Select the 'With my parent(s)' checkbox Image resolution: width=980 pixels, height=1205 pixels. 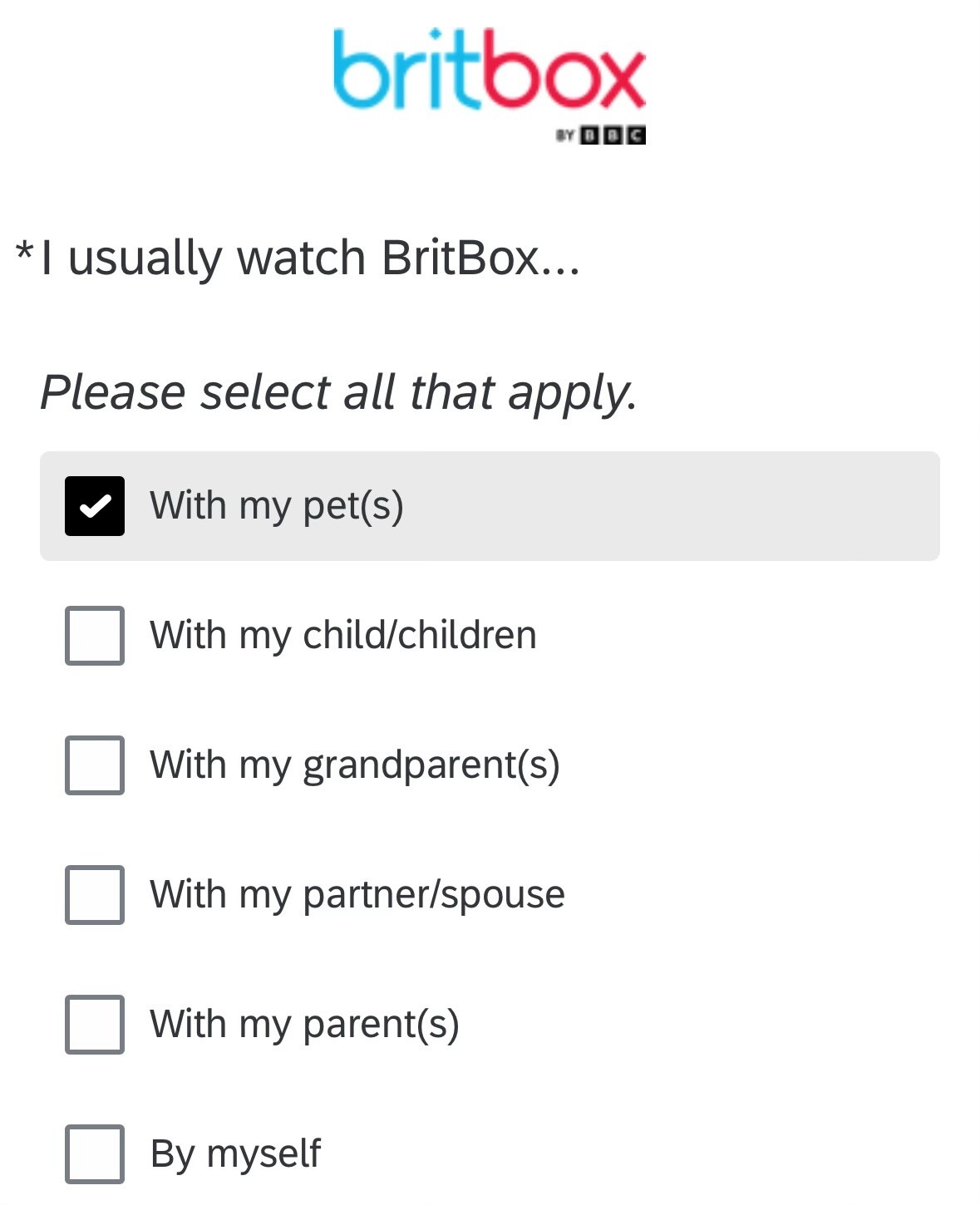coord(95,1025)
